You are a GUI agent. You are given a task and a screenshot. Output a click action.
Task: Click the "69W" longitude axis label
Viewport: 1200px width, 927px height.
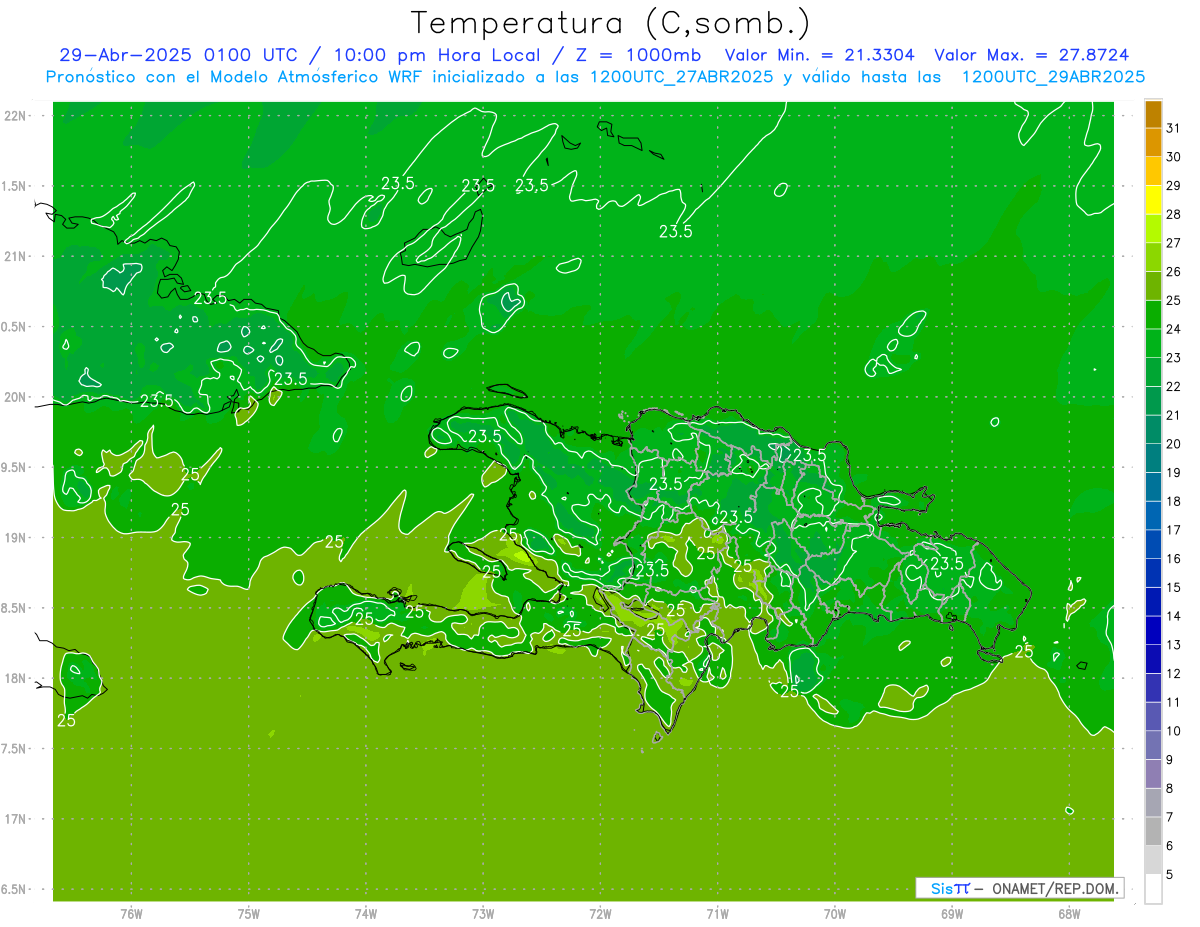coord(952,914)
